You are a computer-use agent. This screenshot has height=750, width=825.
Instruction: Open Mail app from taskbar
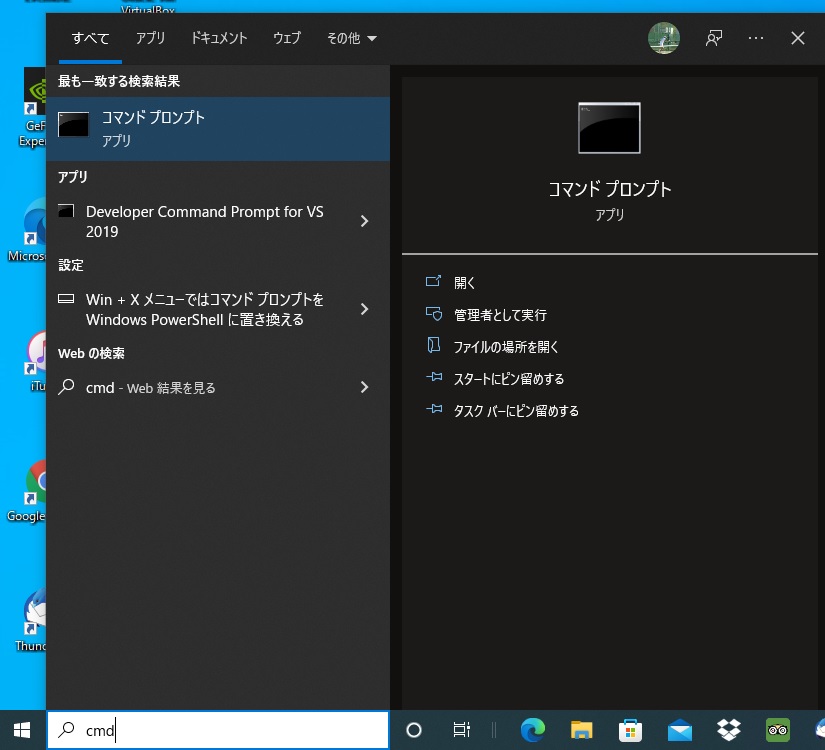click(x=679, y=730)
